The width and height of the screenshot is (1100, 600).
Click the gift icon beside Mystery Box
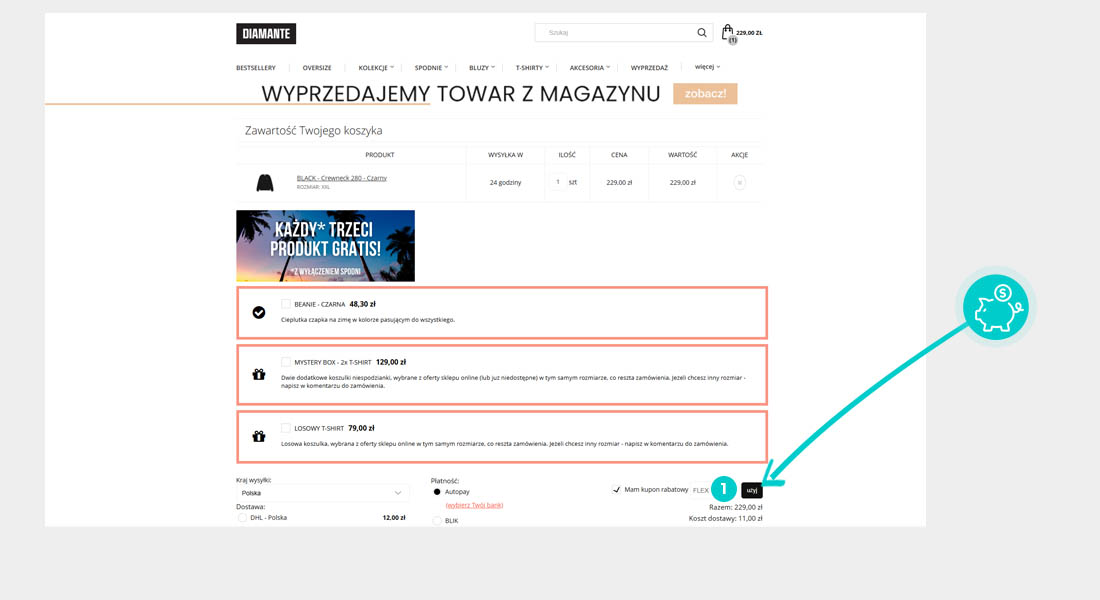(259, 375)
